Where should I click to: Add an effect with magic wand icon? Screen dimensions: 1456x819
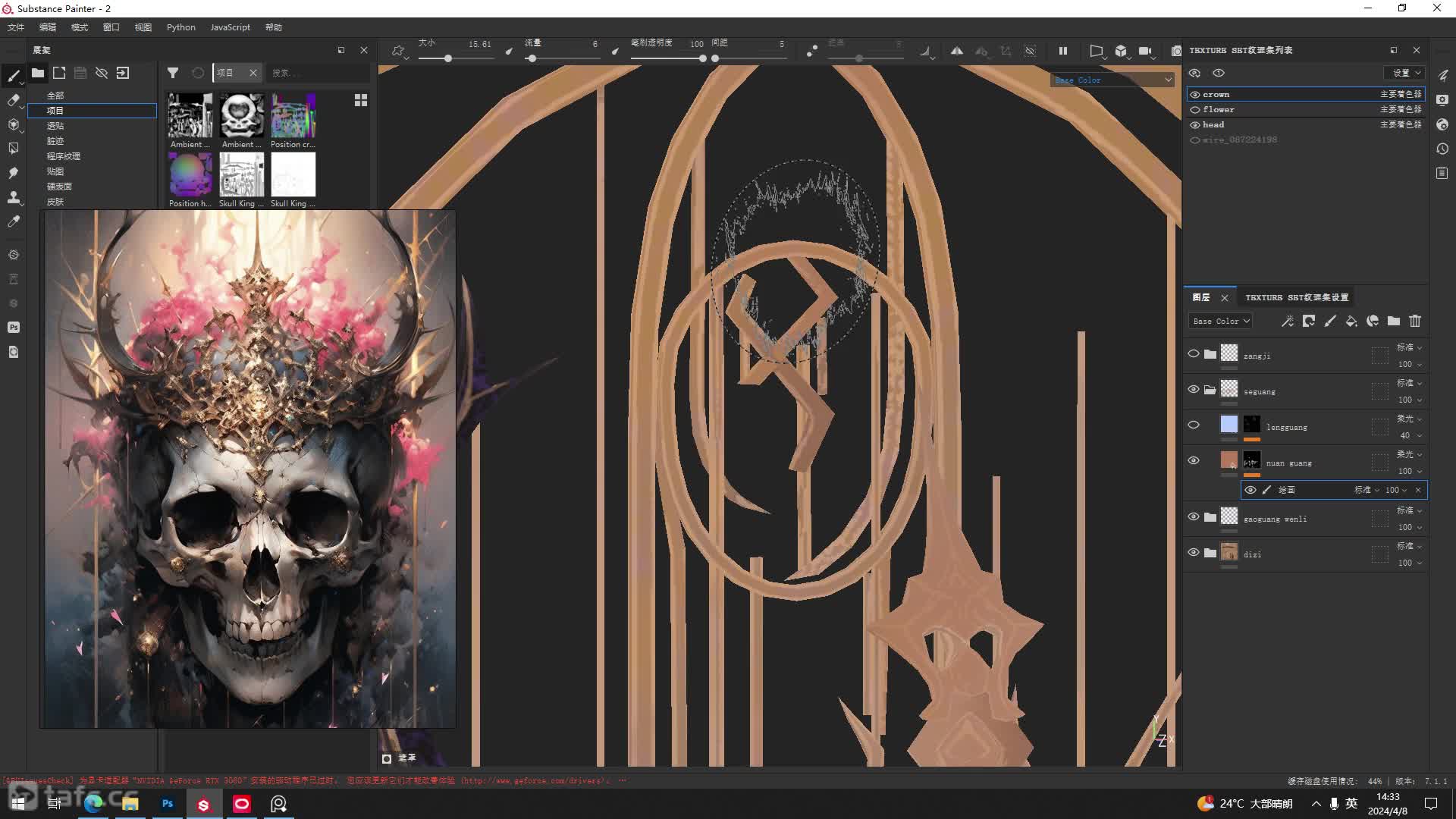pyautogui.click(x=1288, y=321)
